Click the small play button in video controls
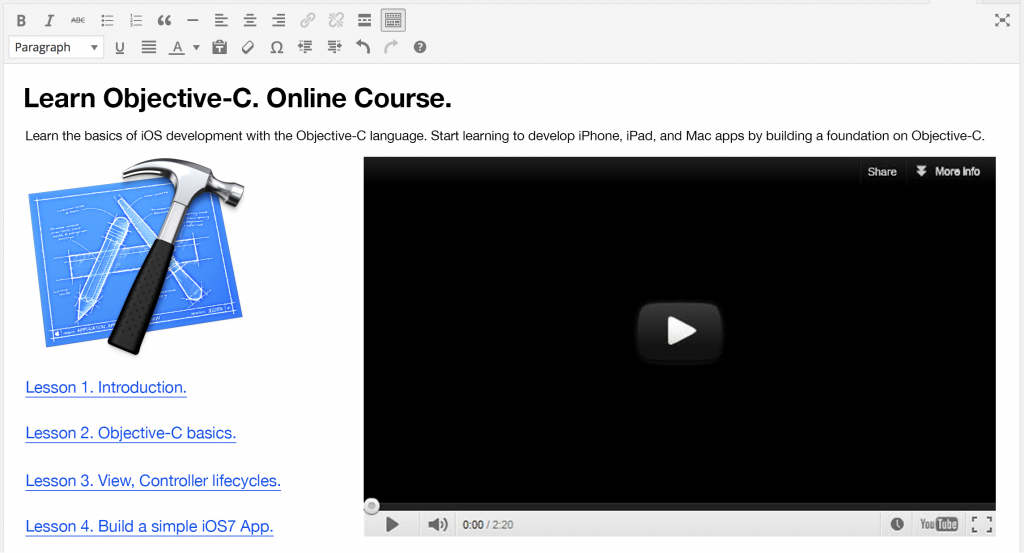The width and height of the screenshot is (1024, 553). (392, 524)
